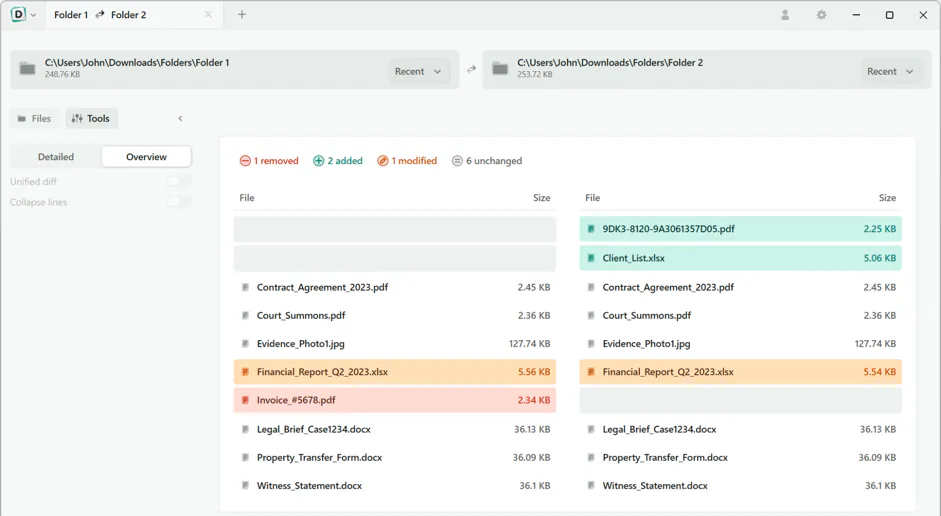
Task: Select the Detailed view tab
Action: coord(56,157)
